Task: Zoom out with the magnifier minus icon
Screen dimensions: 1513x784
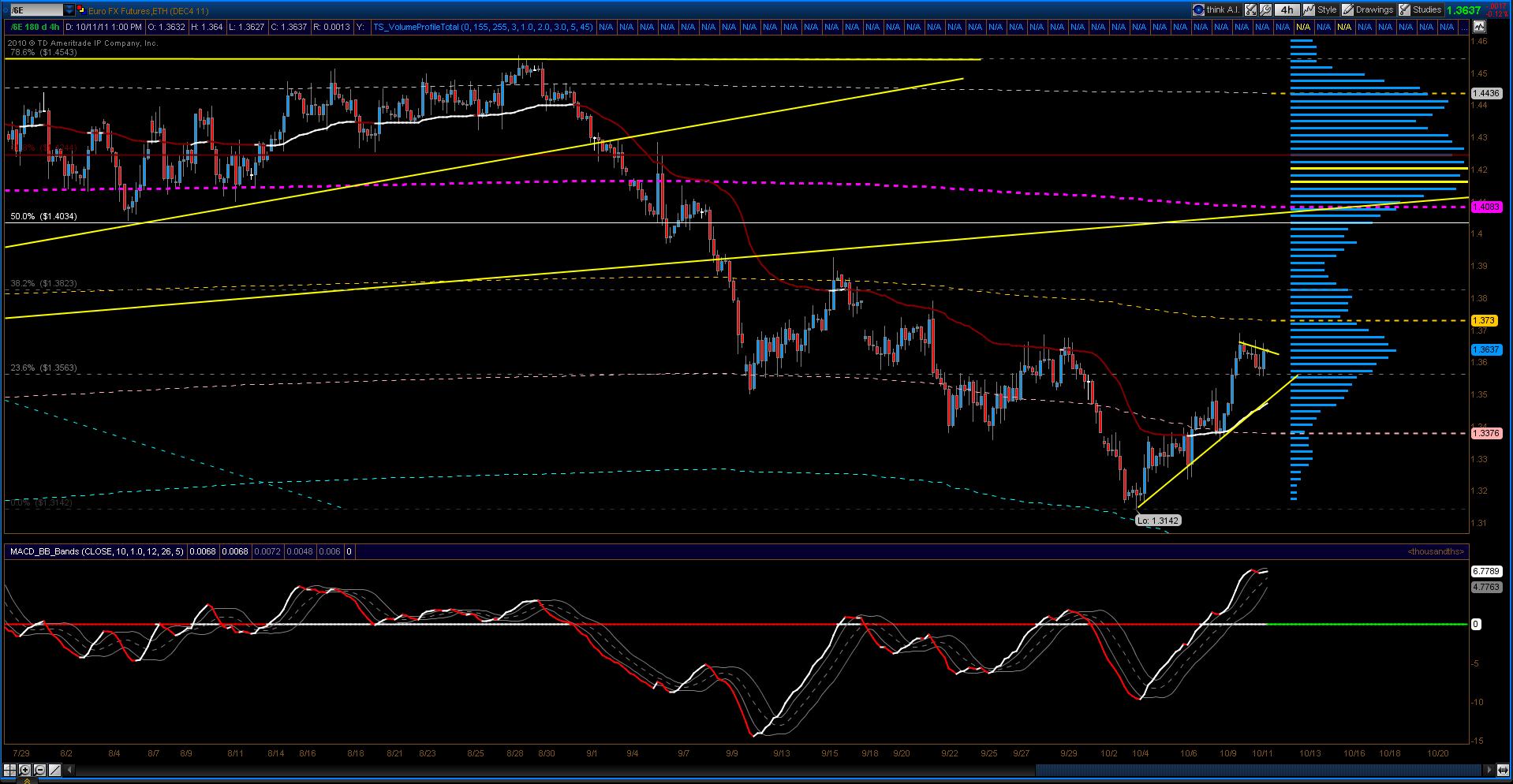Action: click(x=39, y=770)
